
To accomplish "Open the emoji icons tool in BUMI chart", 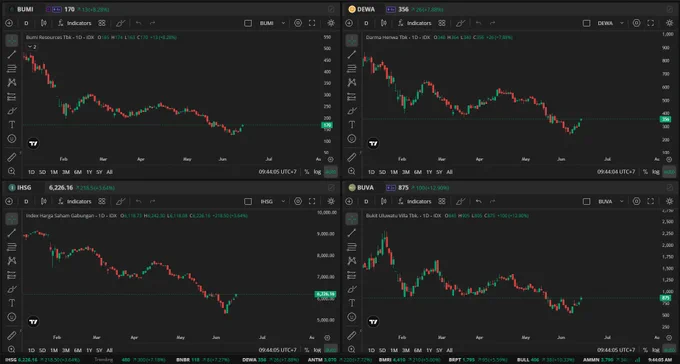I will pos(12,139).
